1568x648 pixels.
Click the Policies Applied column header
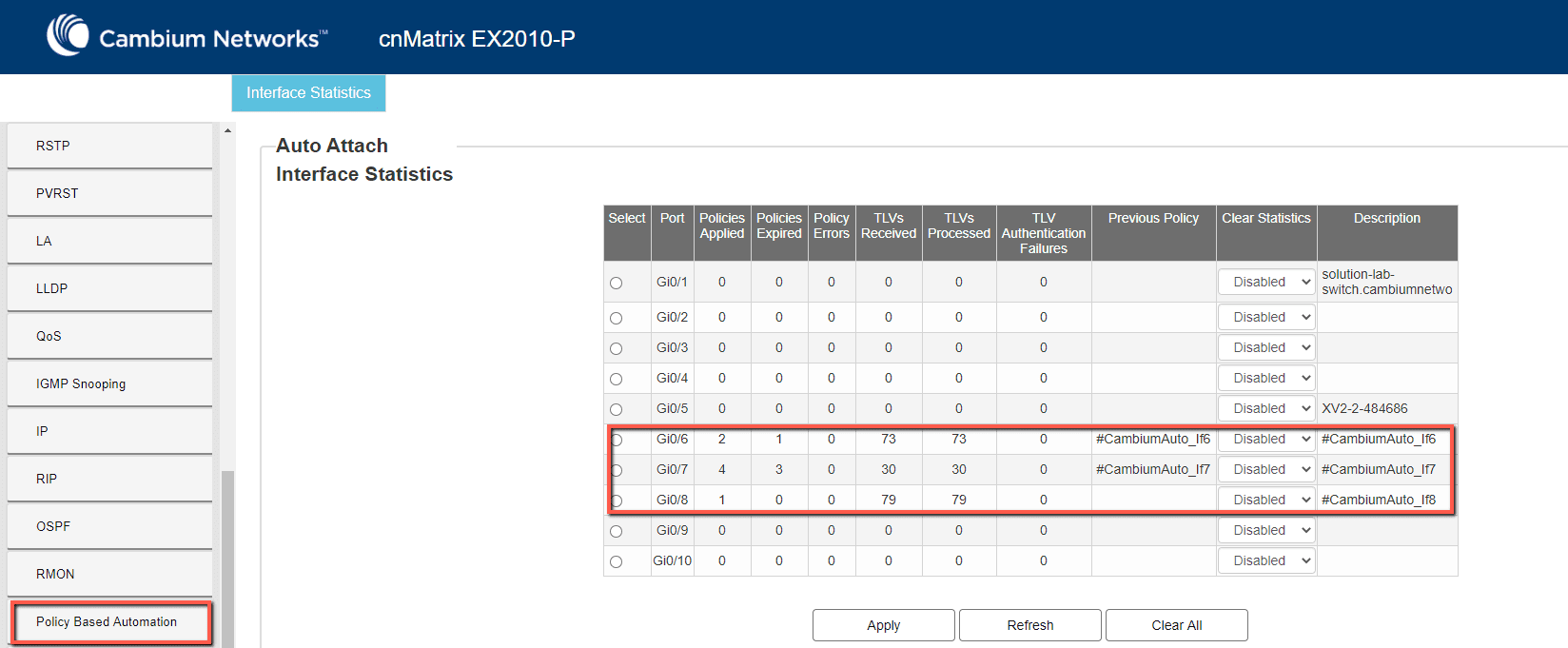pyautogui.click(x=722, y=233)
